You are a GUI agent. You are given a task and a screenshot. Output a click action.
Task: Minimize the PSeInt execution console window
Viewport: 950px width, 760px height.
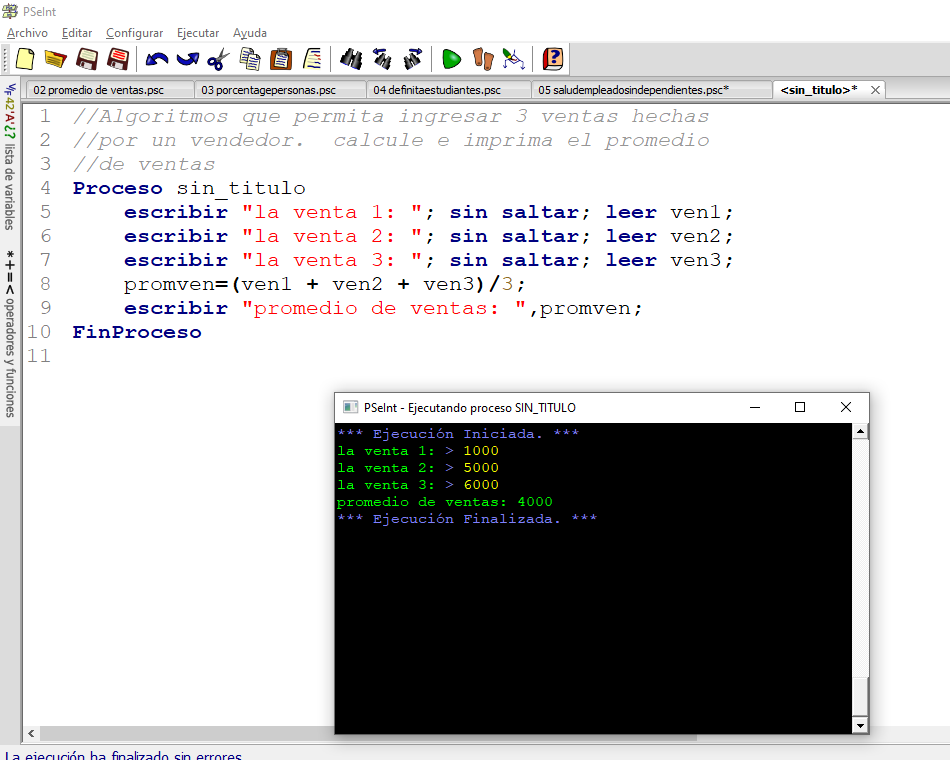pyautogui.click(x=755, y=407)
